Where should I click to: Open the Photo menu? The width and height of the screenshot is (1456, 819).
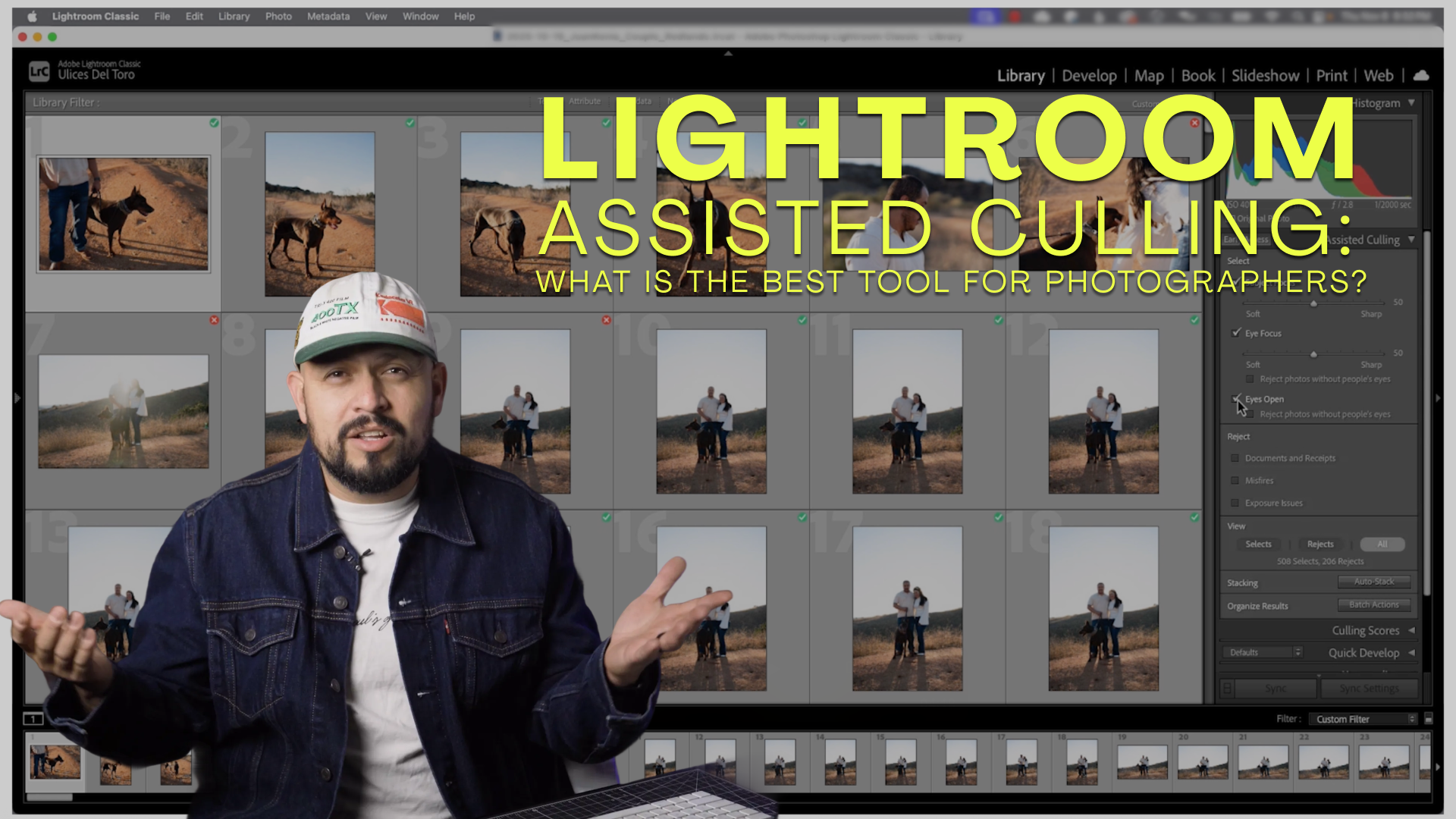[278, 16]
